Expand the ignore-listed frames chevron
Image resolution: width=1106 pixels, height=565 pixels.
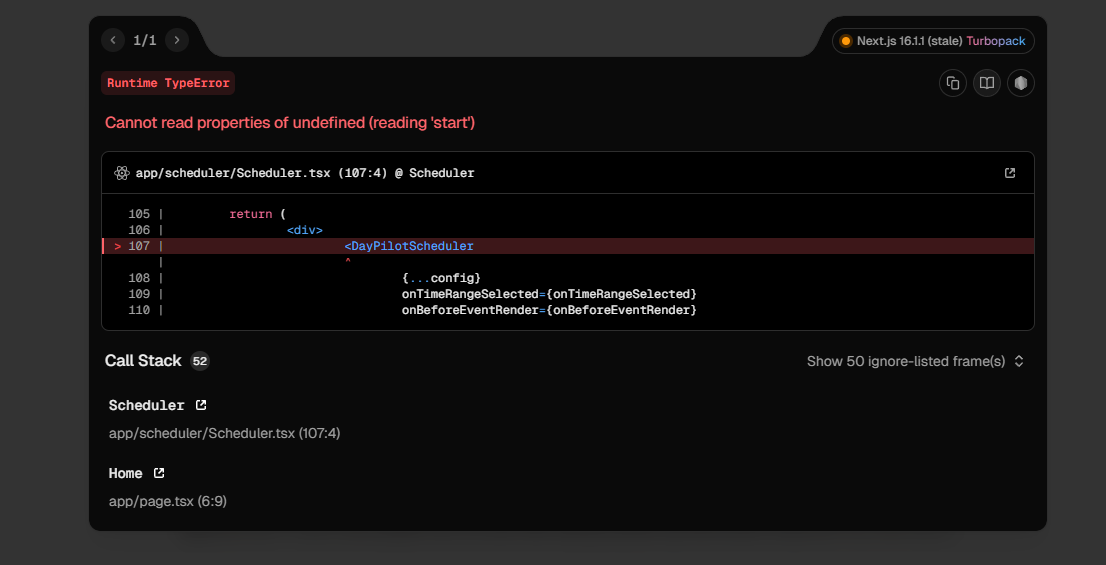click(x=1019, y=361)
